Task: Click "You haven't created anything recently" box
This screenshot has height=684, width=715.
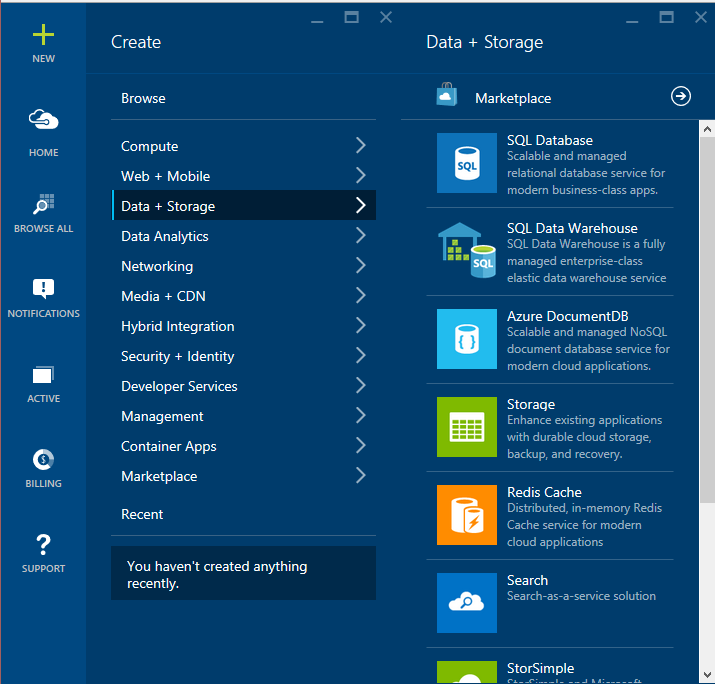Action: [244, 573]
